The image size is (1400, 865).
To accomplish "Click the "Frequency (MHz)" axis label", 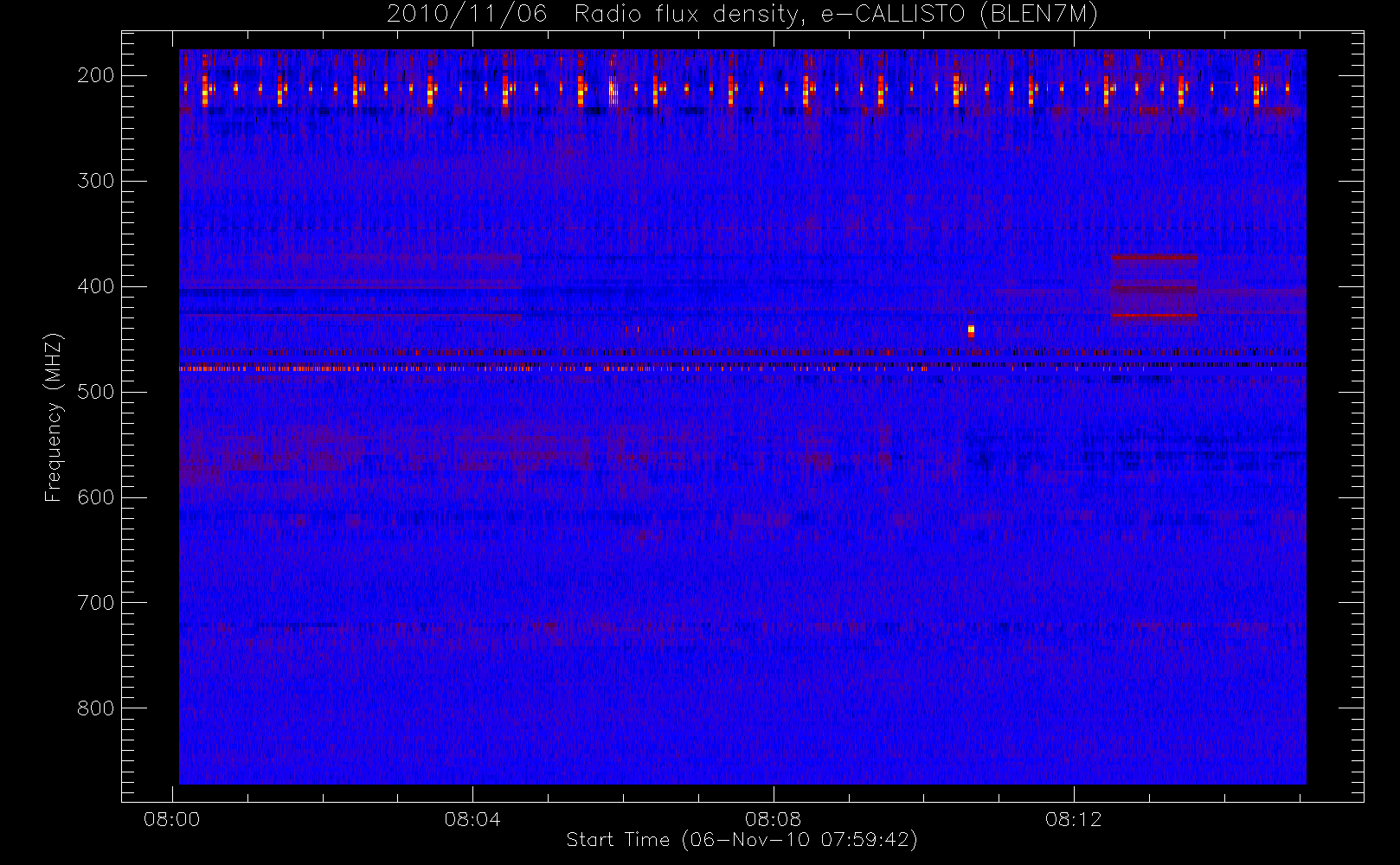I will tap(54, 418).
